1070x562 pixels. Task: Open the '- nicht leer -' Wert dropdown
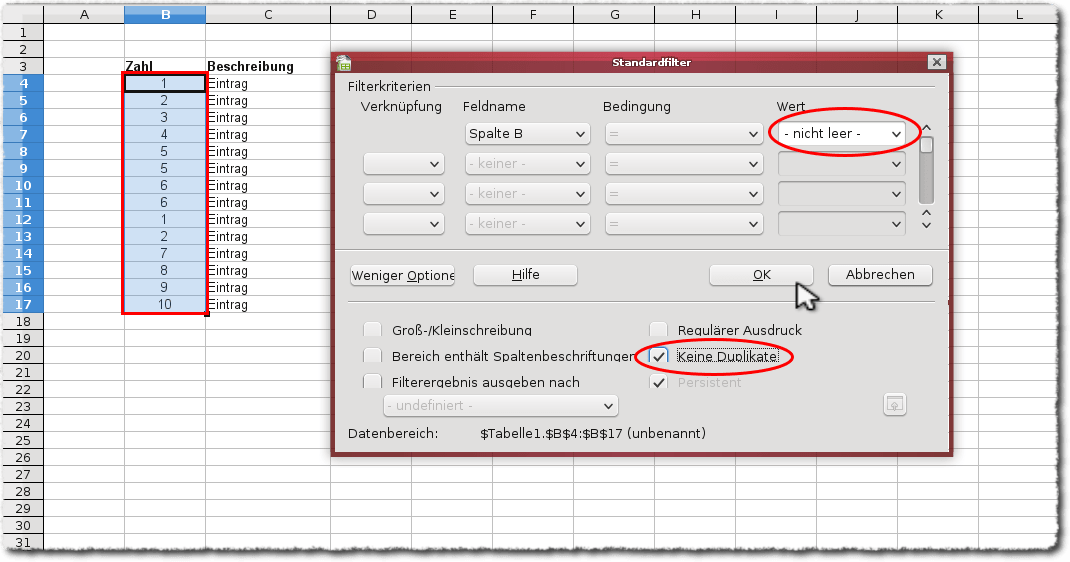842,134
